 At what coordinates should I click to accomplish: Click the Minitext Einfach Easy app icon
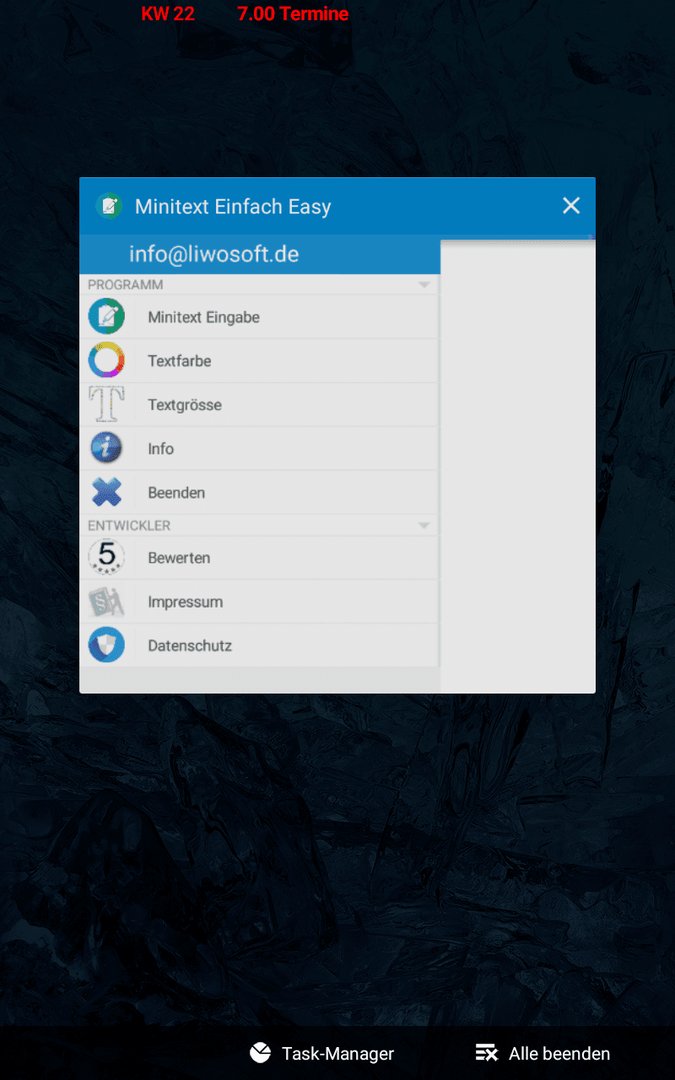(x=109, y=206)
